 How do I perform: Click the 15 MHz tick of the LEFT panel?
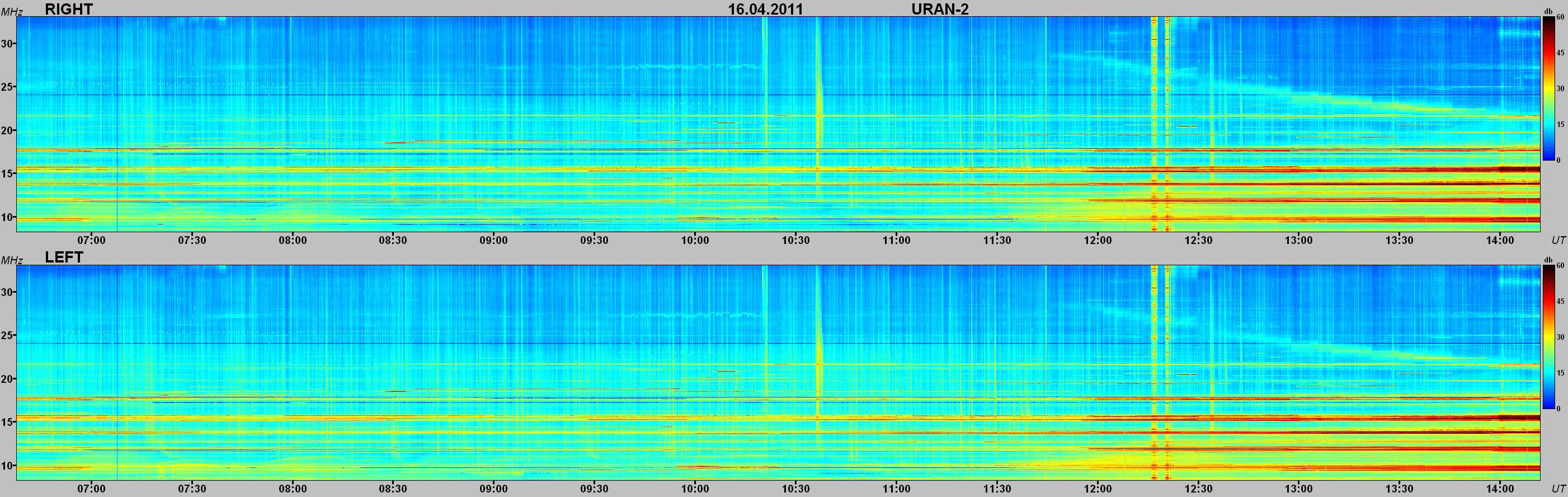point(7,422)
